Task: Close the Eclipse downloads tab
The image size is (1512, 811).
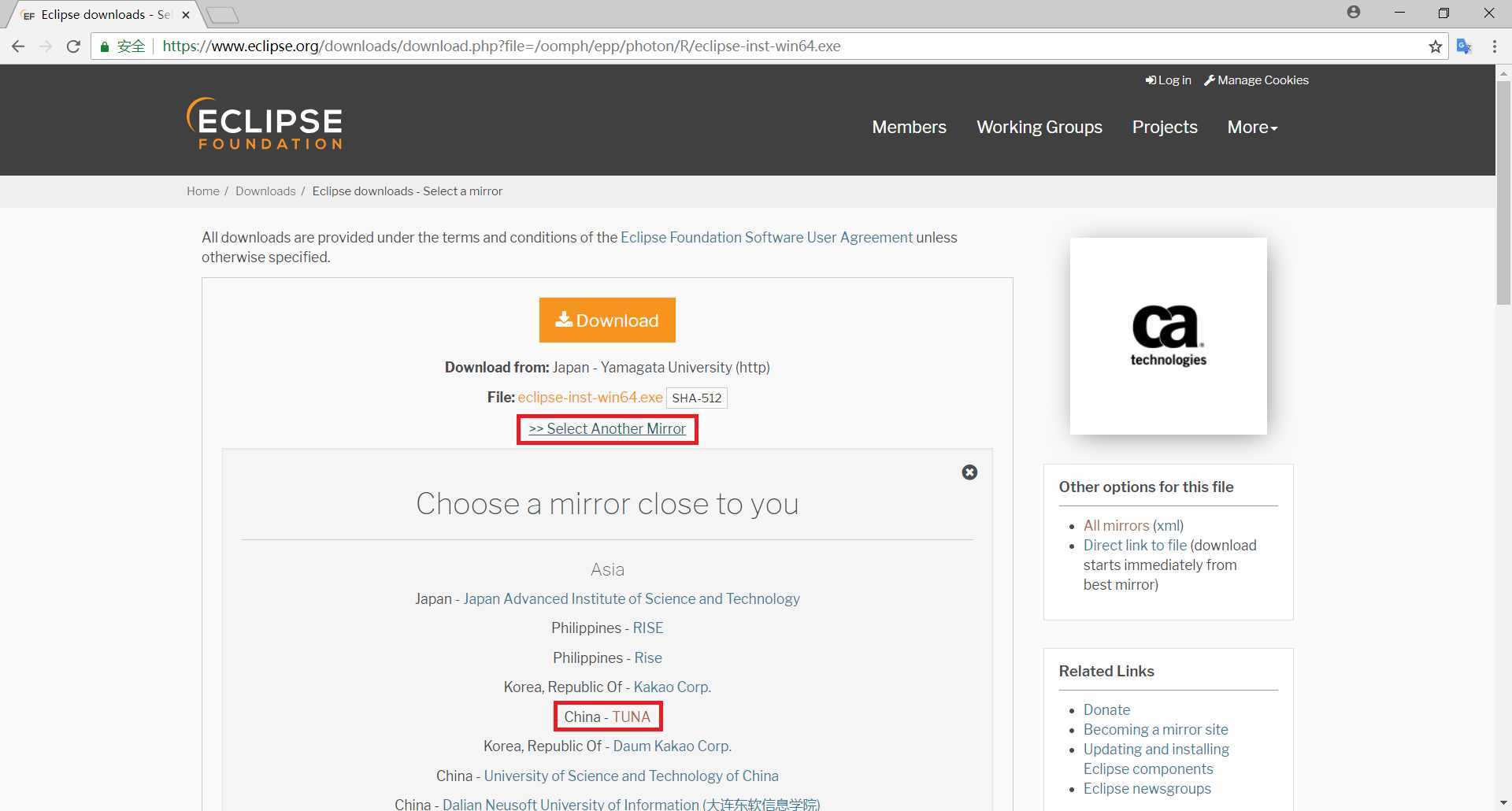Action: [186, 15]
